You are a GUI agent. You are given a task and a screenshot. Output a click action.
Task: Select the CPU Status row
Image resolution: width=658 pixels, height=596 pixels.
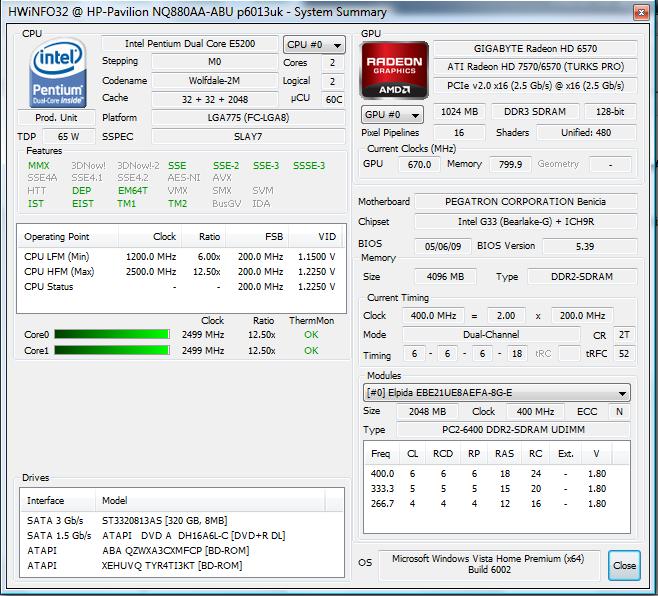[x=180, y=287]
